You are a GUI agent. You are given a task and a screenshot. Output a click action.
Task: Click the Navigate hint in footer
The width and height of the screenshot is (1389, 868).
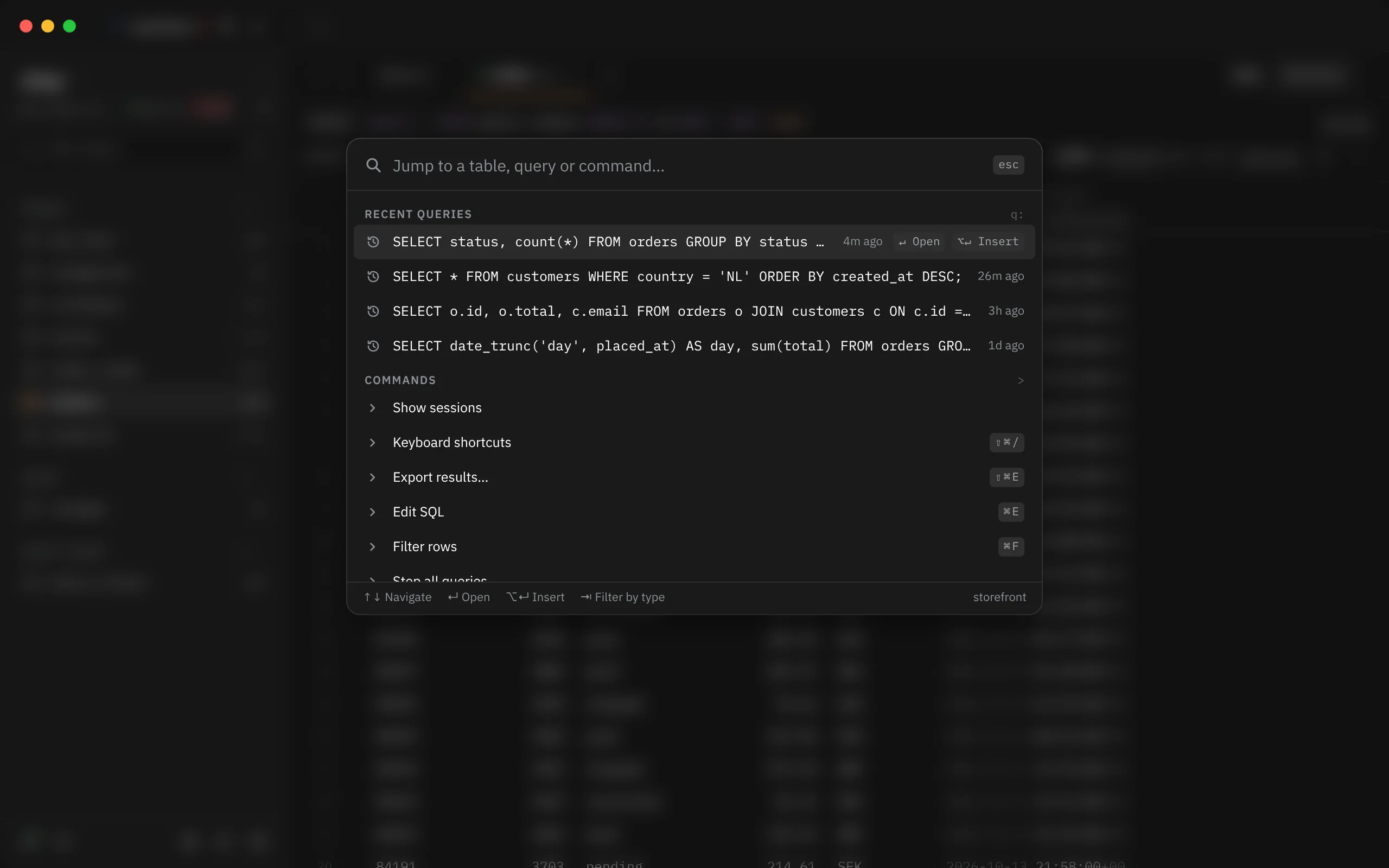(x=398, y=597)
